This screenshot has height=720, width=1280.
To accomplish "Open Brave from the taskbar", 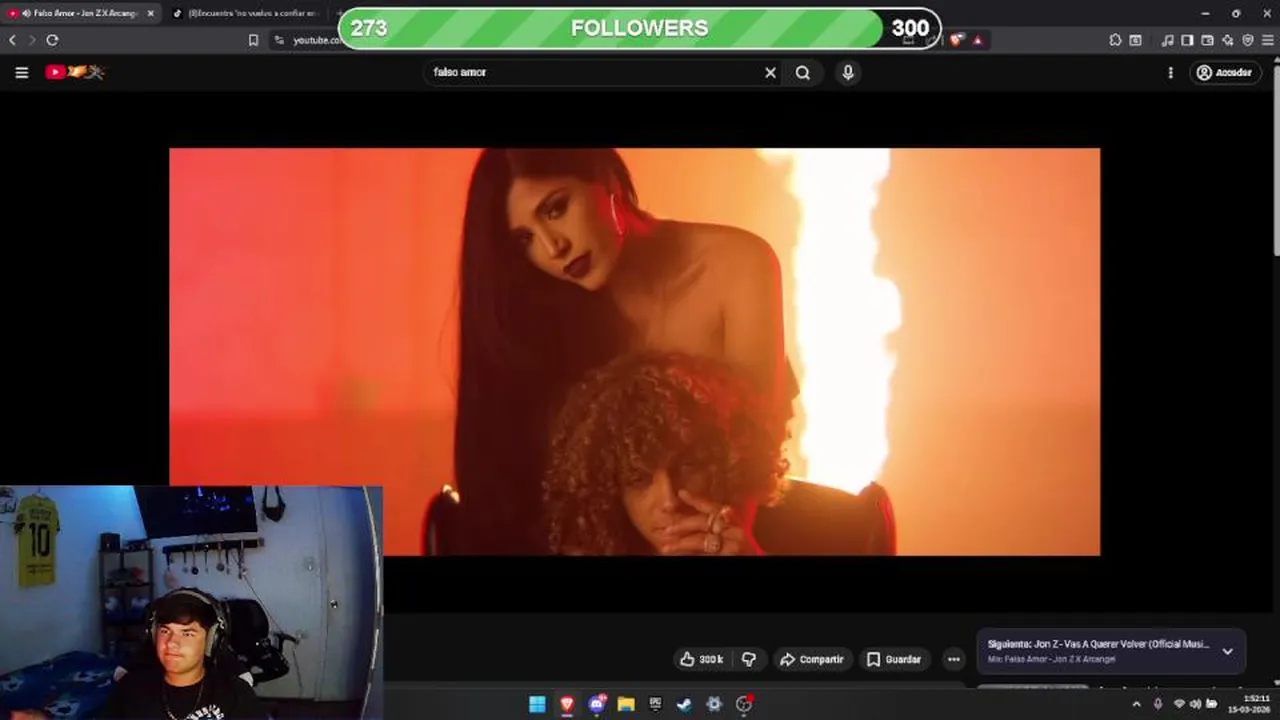I will click(x=567, y=704).
